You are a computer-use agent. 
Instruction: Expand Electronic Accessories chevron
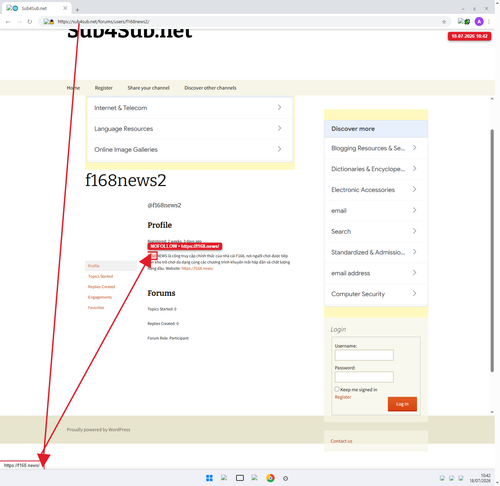click(414, 189)
